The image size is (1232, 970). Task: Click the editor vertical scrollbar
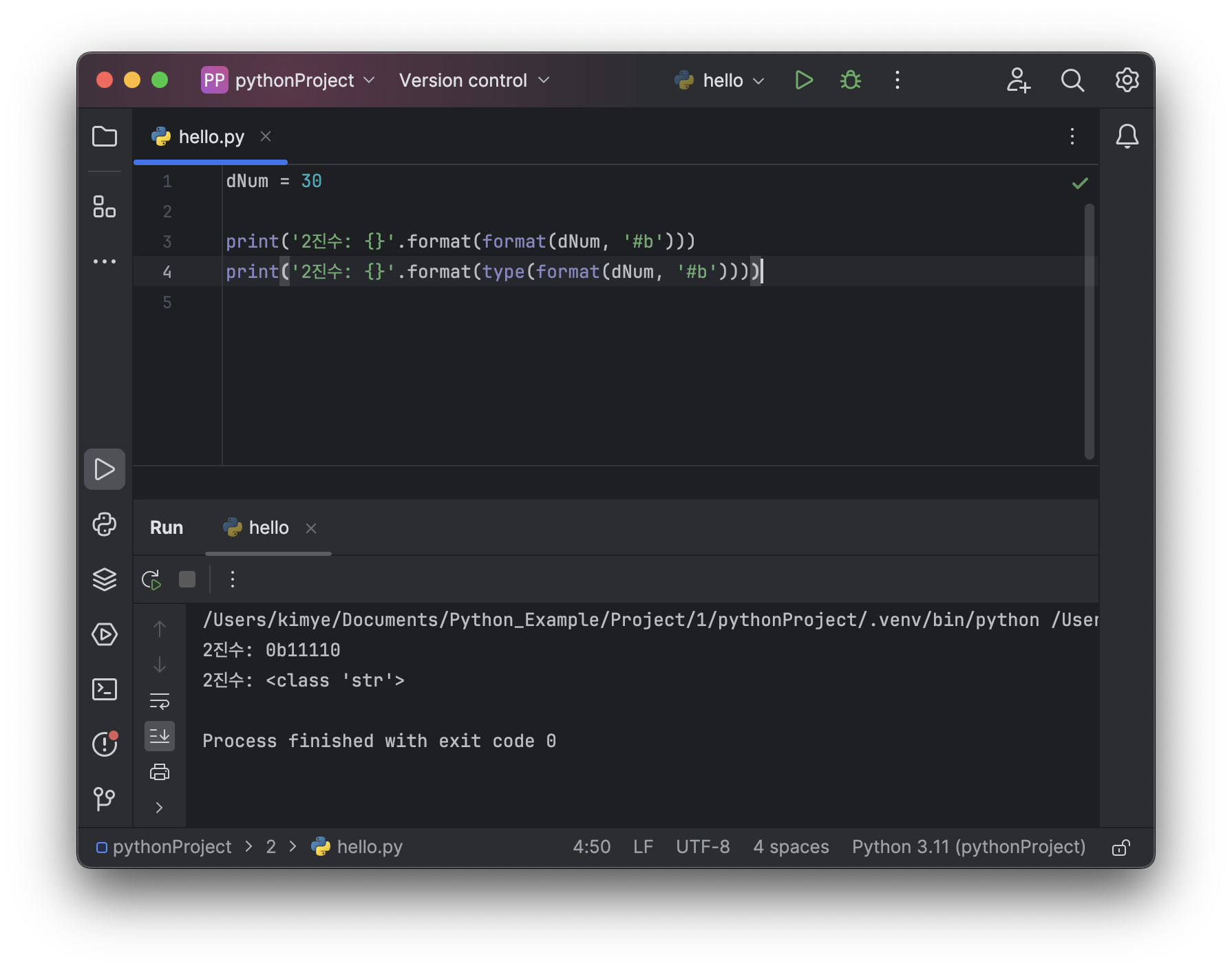click(x=1089, y=331)
